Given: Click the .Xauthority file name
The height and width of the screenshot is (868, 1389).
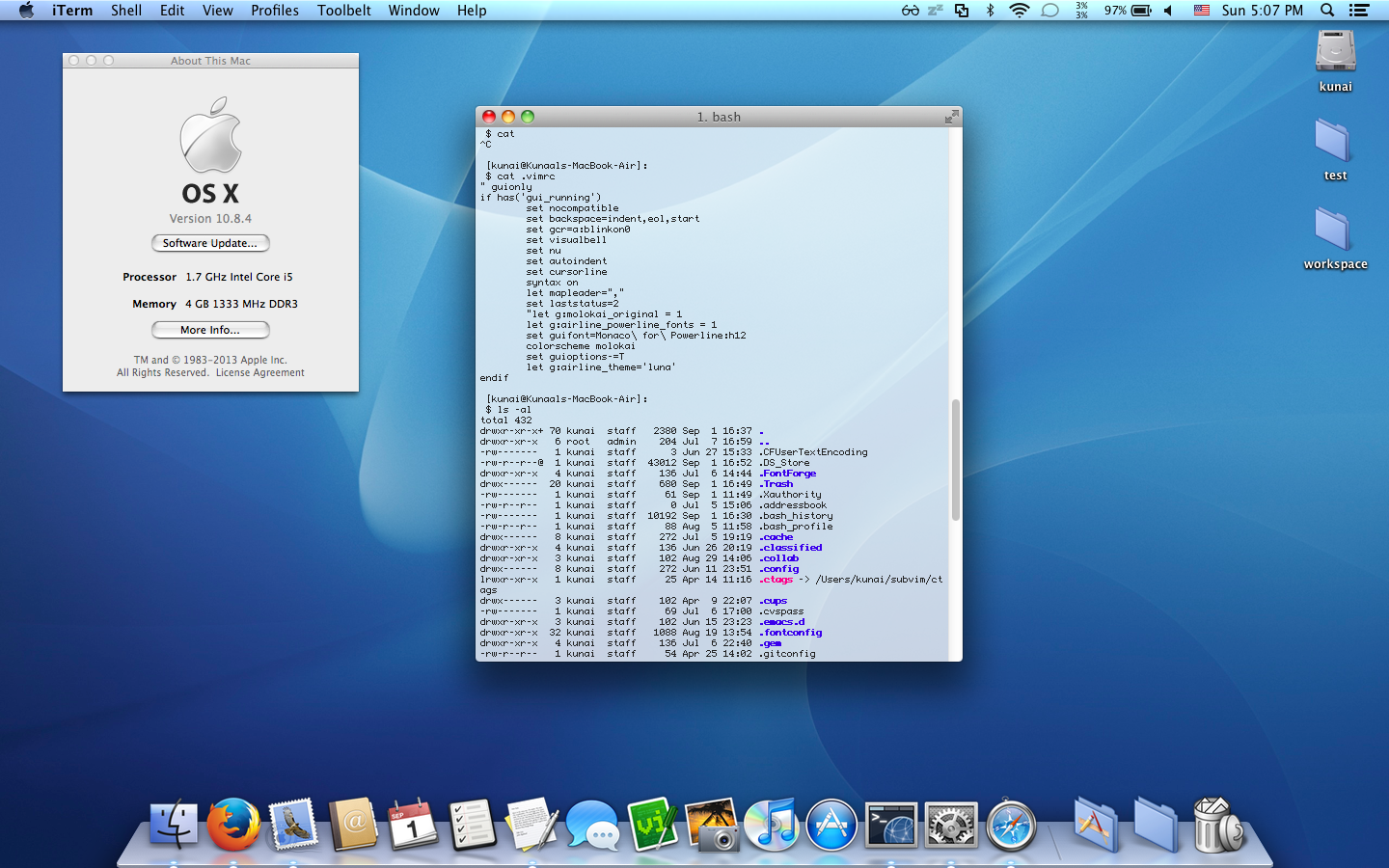Looking at the screenshot, I should tap(790, 495).
